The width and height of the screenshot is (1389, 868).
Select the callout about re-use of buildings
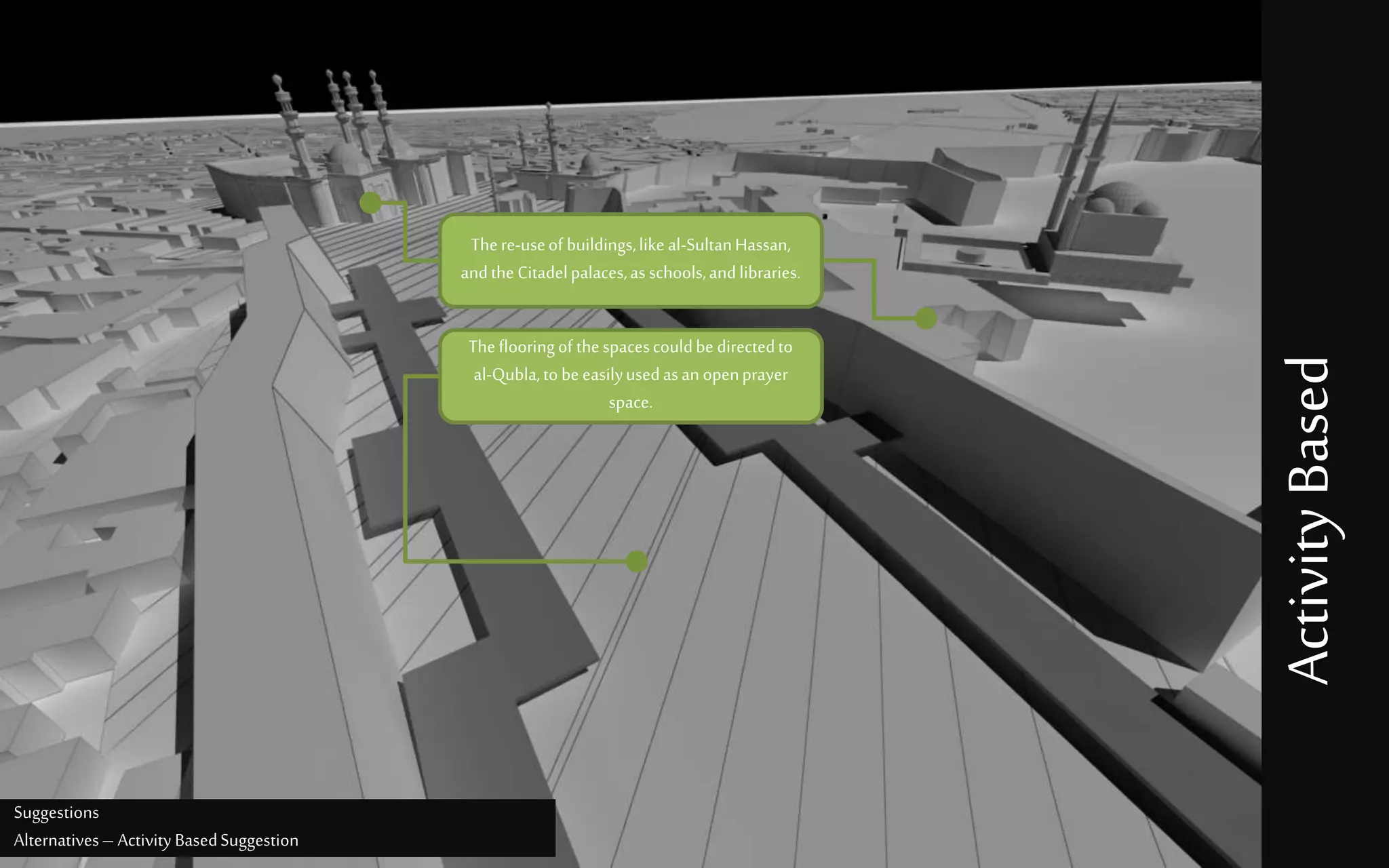click(631, 260)
